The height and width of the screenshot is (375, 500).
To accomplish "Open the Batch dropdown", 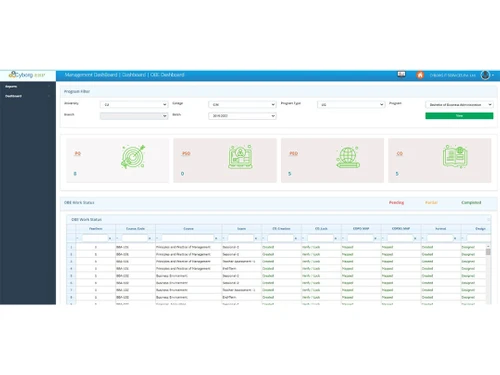I will click(242, 116).
